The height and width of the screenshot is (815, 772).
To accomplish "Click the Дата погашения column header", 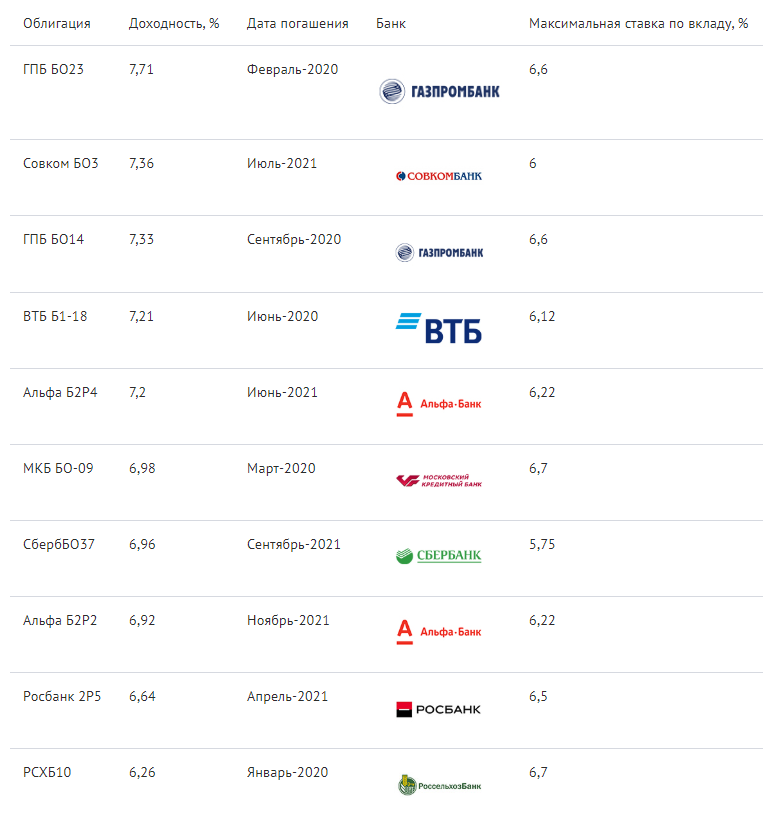I will click(x=297, y=23).
